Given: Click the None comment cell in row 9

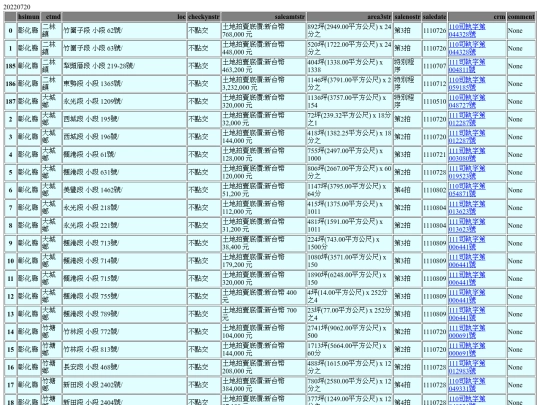Looking at the screenshot, I should point(521,243).
